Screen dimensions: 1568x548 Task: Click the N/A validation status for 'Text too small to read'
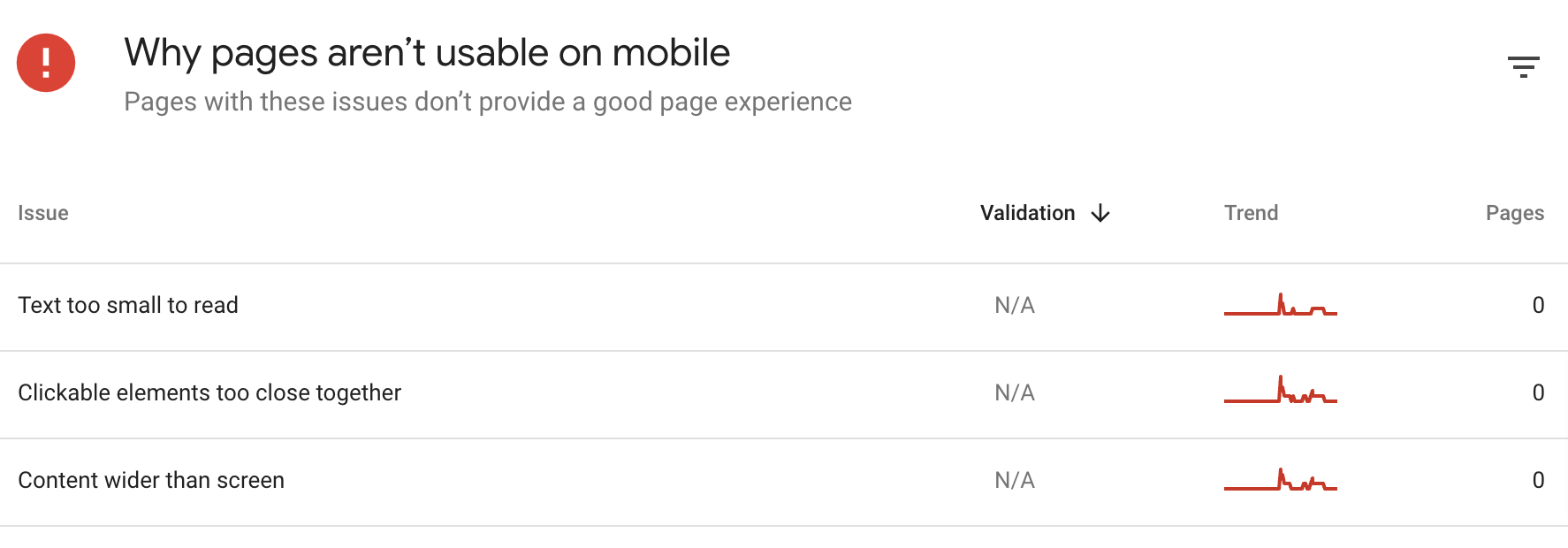coord(1015,305)
